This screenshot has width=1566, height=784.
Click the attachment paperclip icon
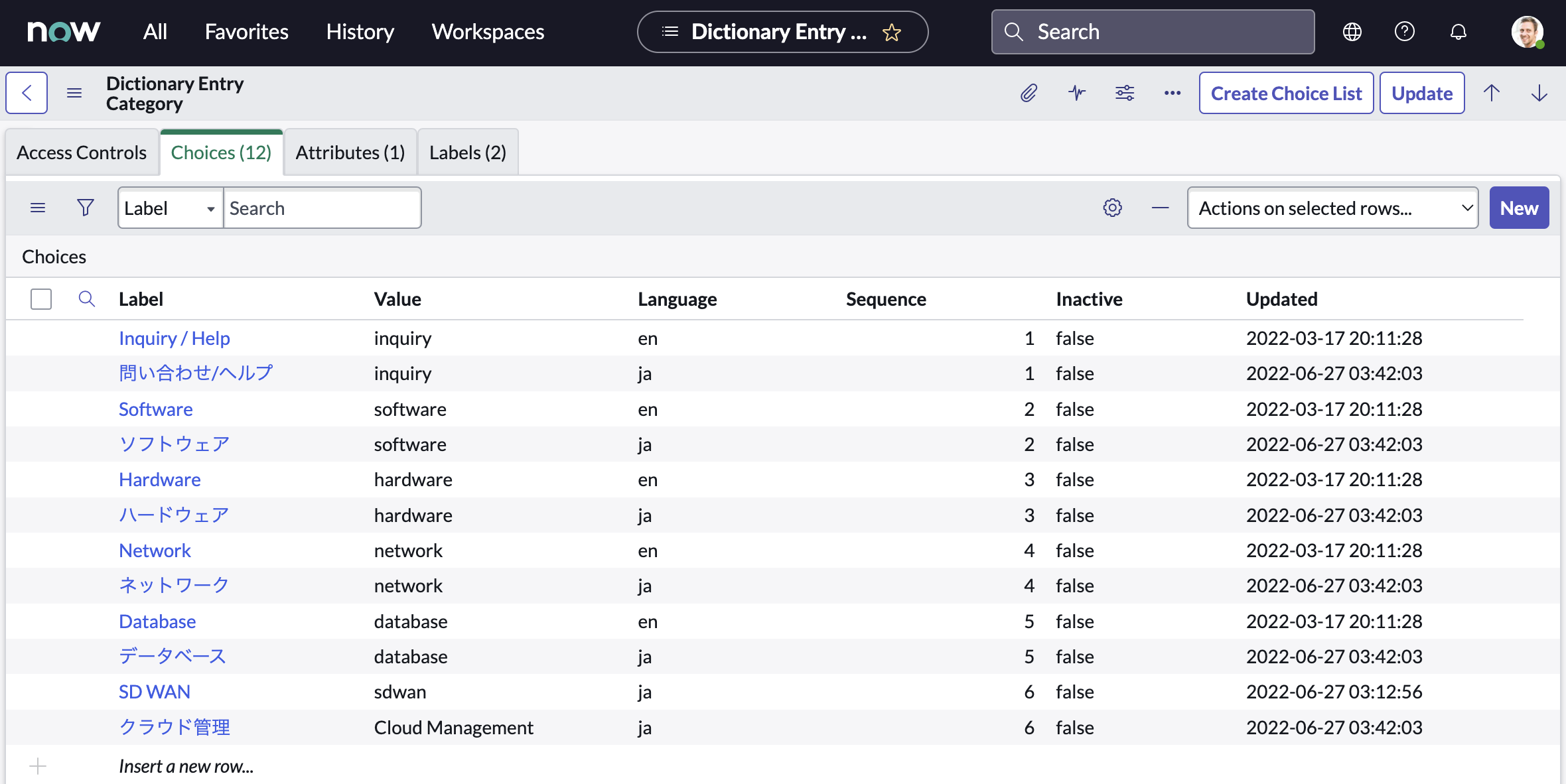pyautogui.click(x=1029, y=93)
